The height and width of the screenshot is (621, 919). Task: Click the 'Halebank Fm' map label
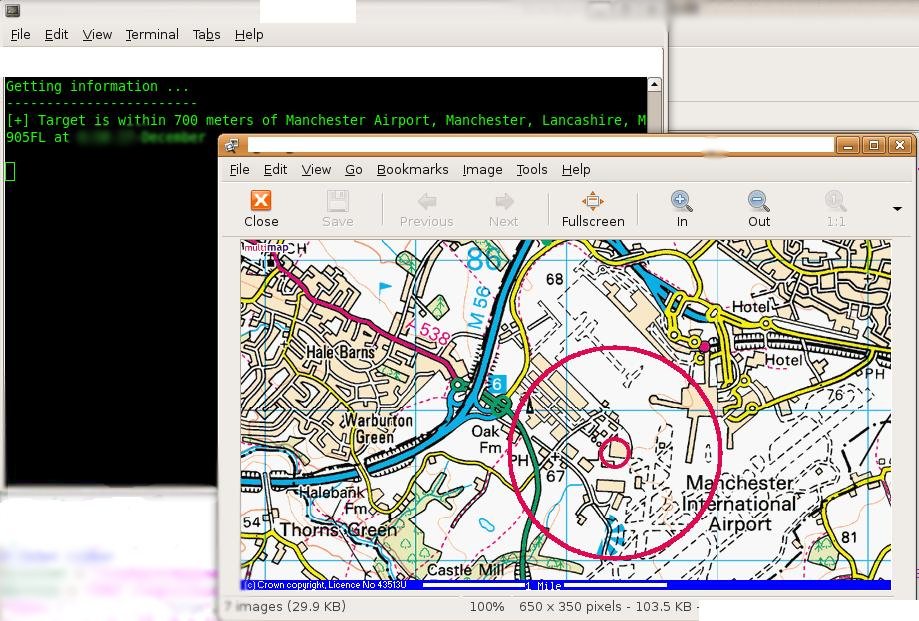click(333, 501)
